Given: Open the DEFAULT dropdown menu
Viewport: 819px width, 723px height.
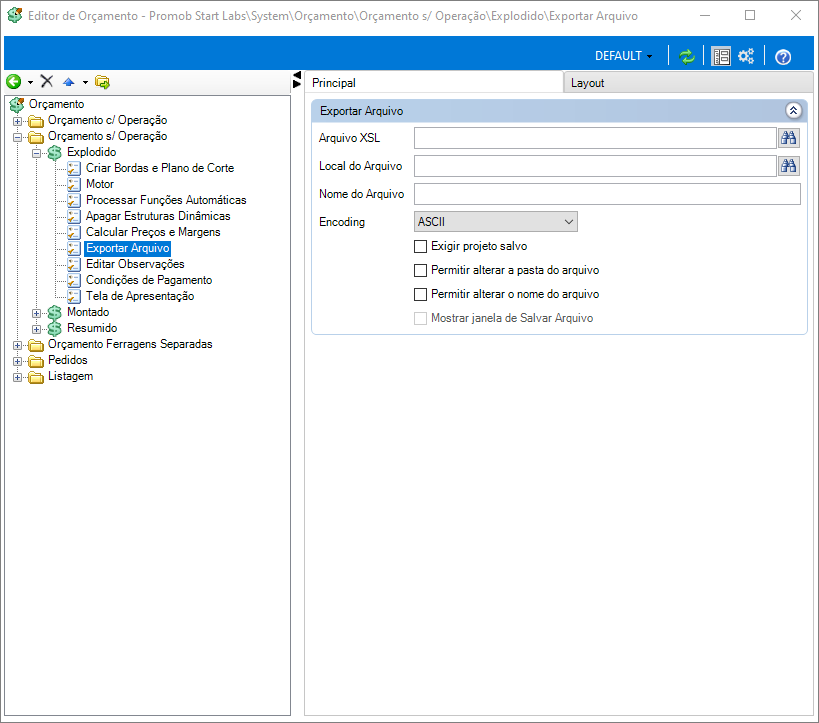Looking at the screenshot, I should [623, 56].
